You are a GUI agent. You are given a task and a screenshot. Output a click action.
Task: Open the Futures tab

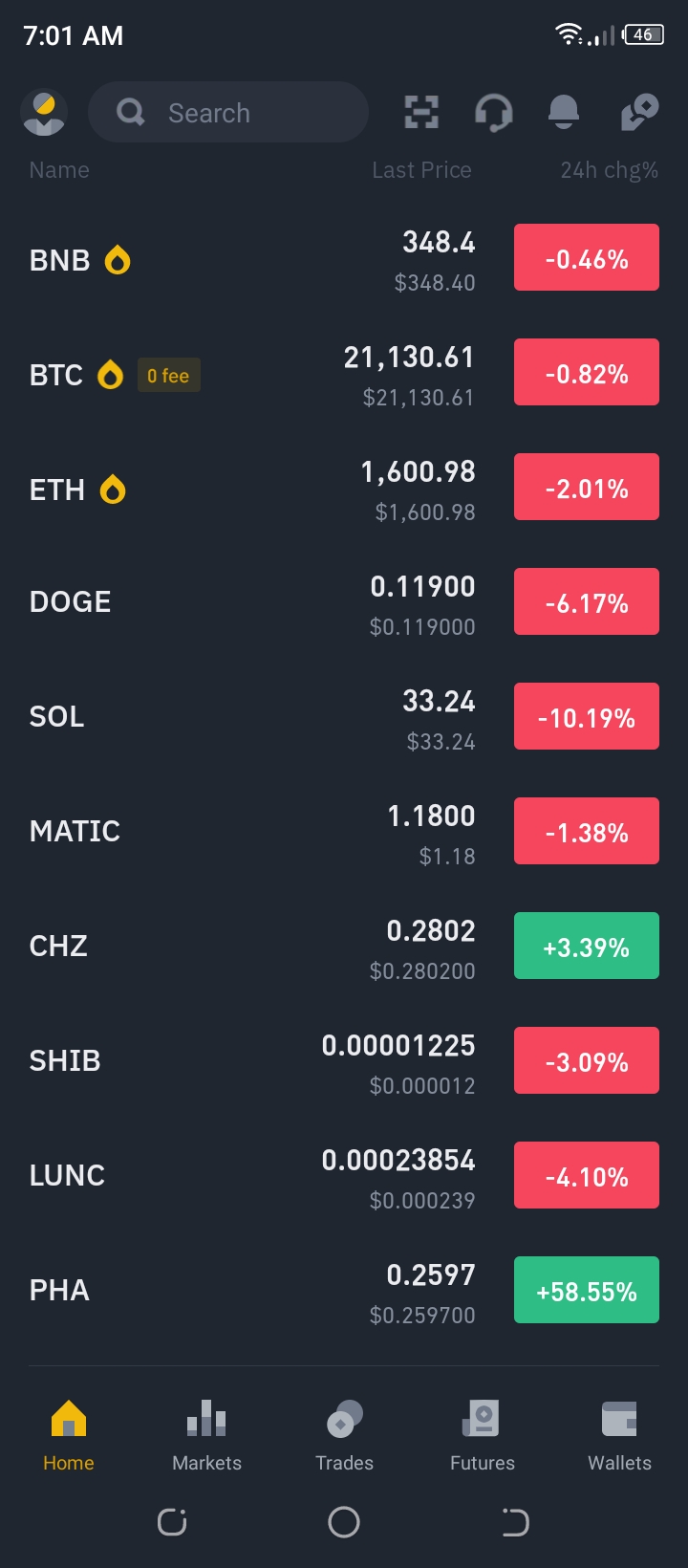[x=482, y=1436]
